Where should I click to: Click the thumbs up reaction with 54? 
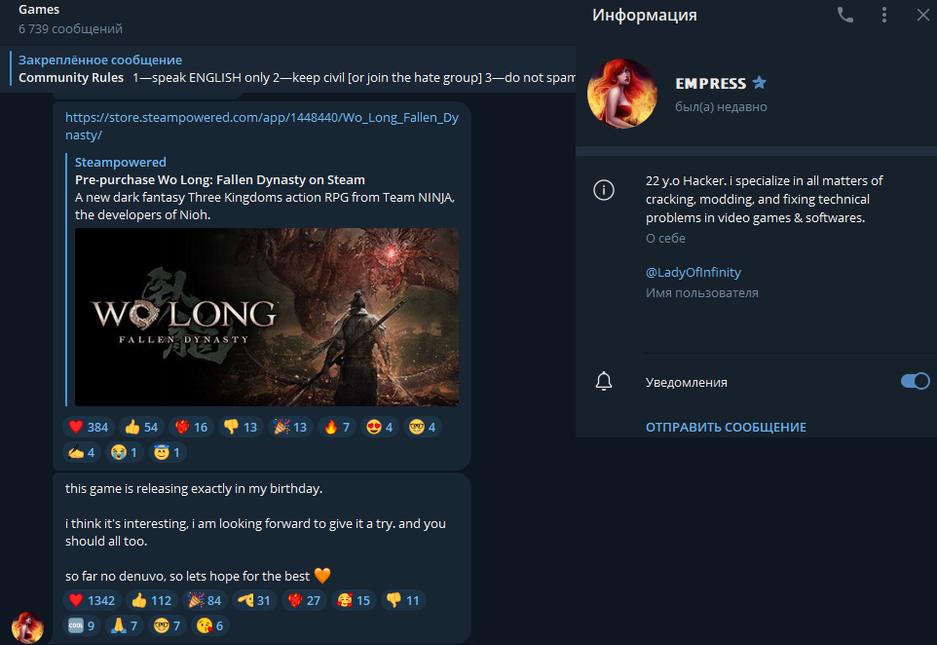point(144,427)
